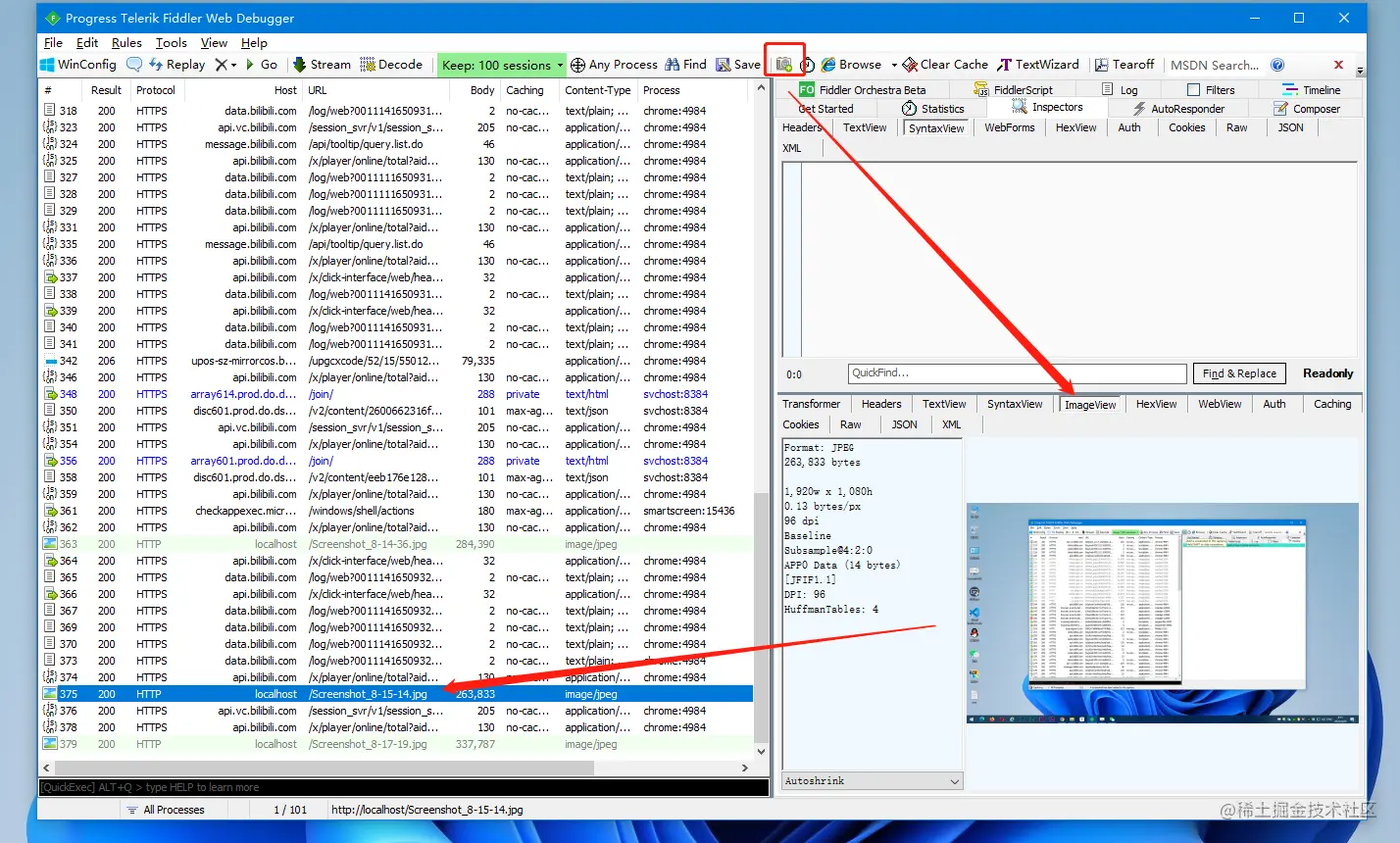This screenshot has width=1400, height=843.
Task: Click the comment speech bubble icon
Action: point(134,65)
